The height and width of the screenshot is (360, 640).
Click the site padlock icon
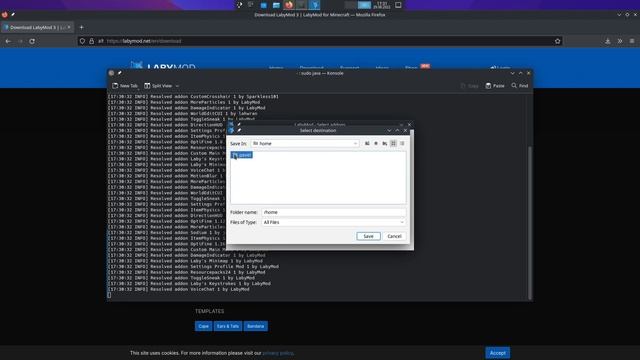click(91, 41)
